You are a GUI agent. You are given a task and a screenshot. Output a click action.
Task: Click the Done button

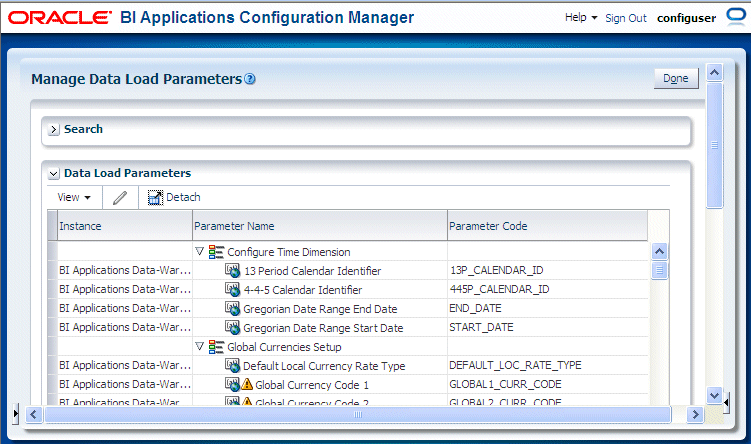coord(676,79)
